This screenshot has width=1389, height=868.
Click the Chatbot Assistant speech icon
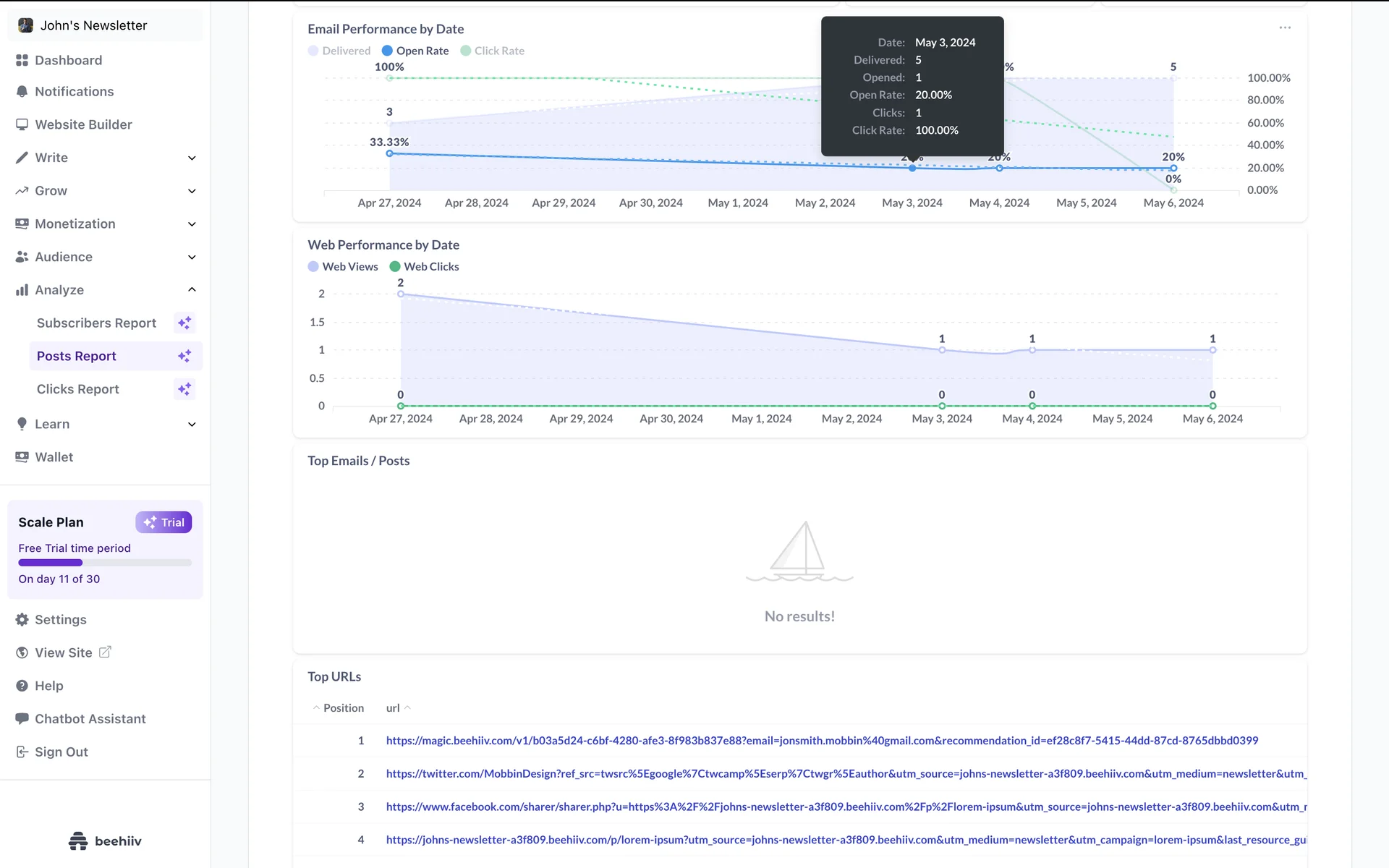(22, 719)
